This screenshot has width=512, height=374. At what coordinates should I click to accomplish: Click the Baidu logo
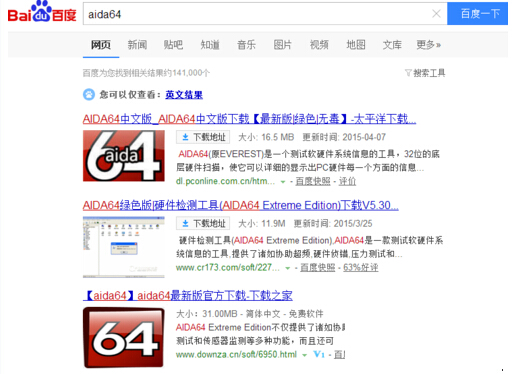click(x=42, y=12)
